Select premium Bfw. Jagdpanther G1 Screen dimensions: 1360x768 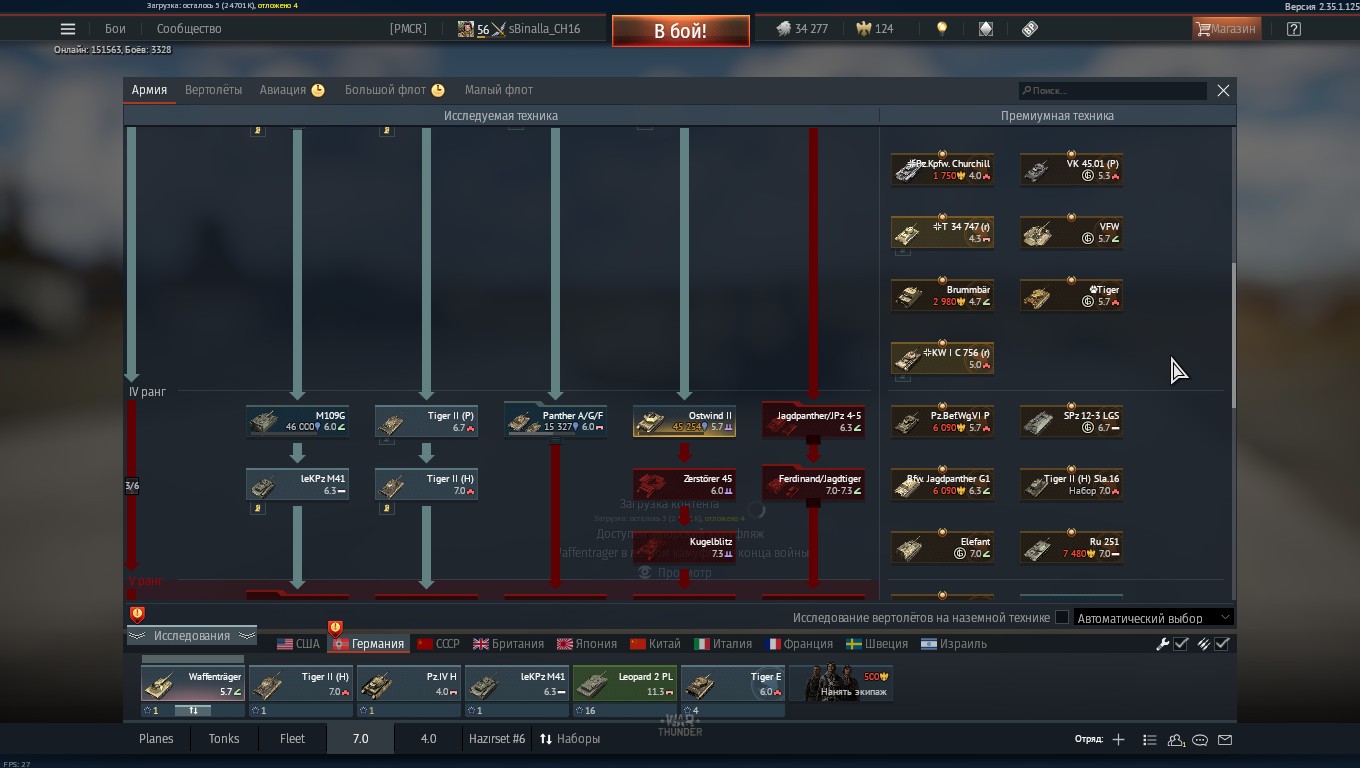(942, 484)
